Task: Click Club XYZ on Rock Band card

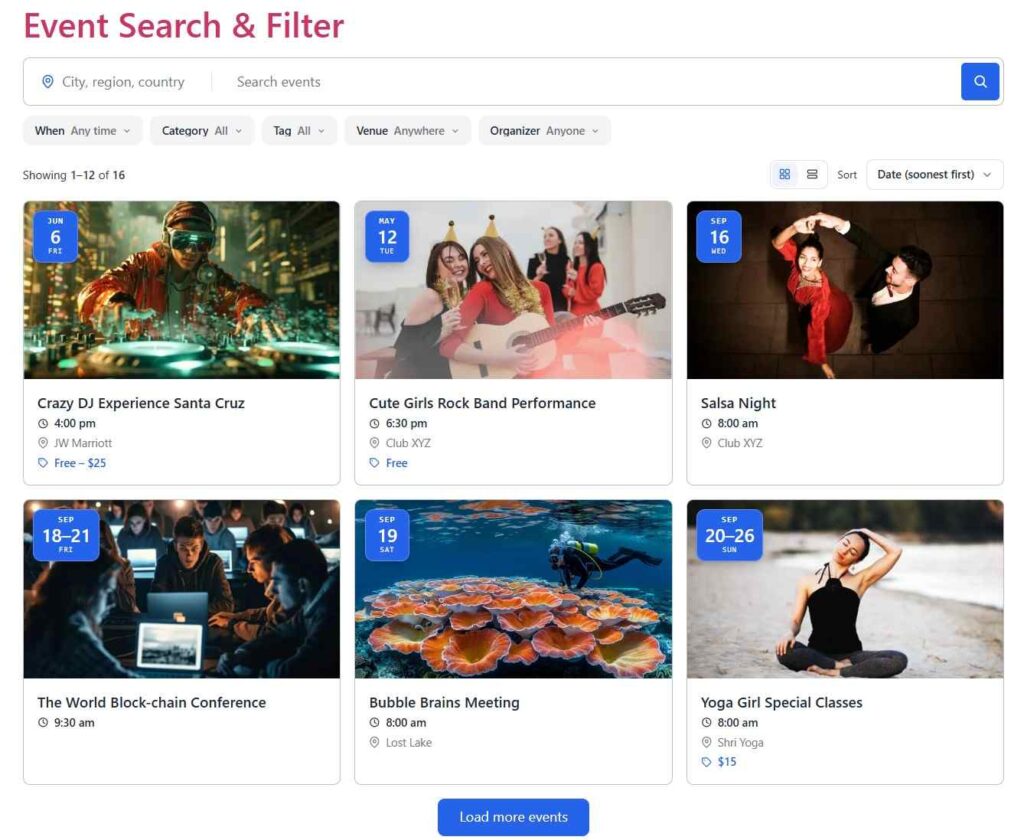Action: tap(408, 443)
